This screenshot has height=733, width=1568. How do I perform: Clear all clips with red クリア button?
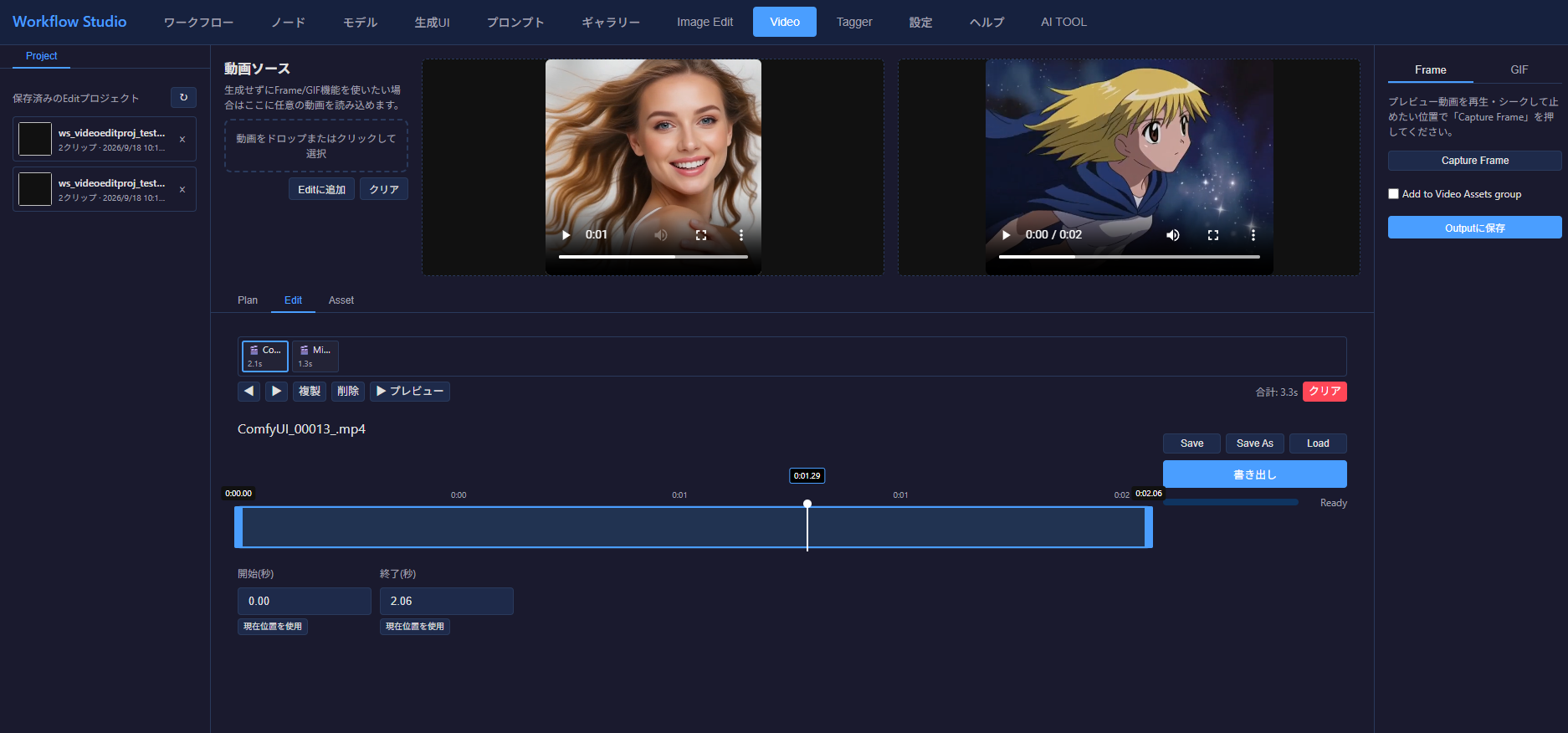[1325, 392]
